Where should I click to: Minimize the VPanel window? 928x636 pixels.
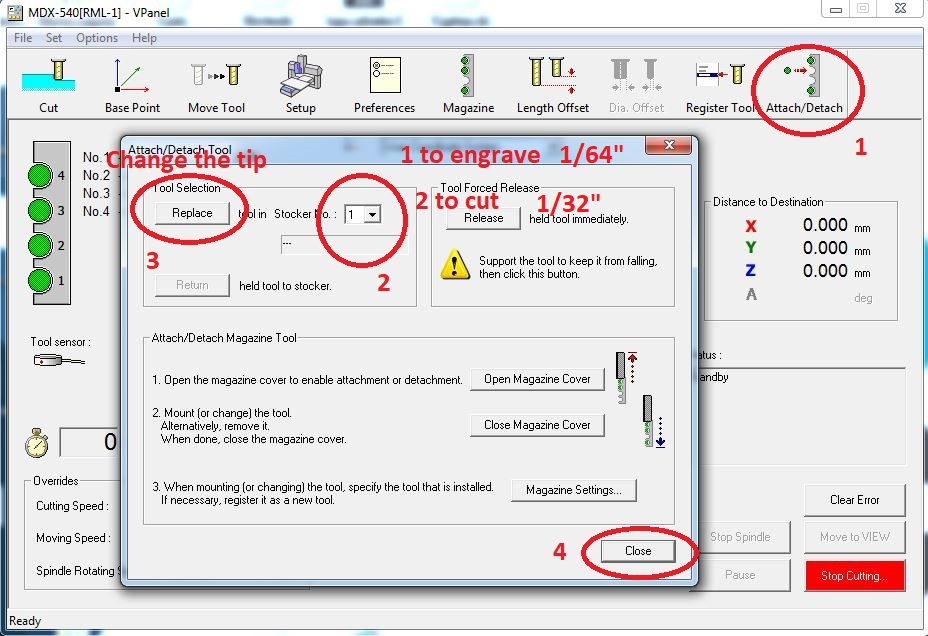[x=836, y=9]
